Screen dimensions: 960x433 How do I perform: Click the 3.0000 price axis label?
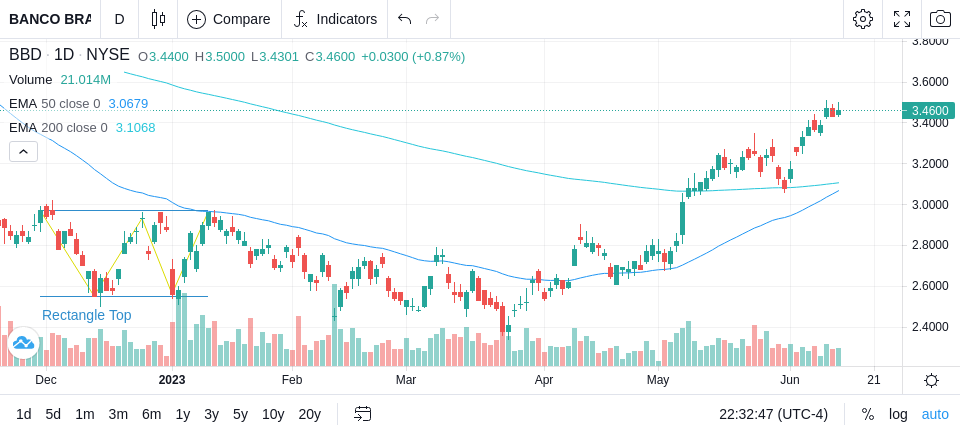tap(929, 205)
